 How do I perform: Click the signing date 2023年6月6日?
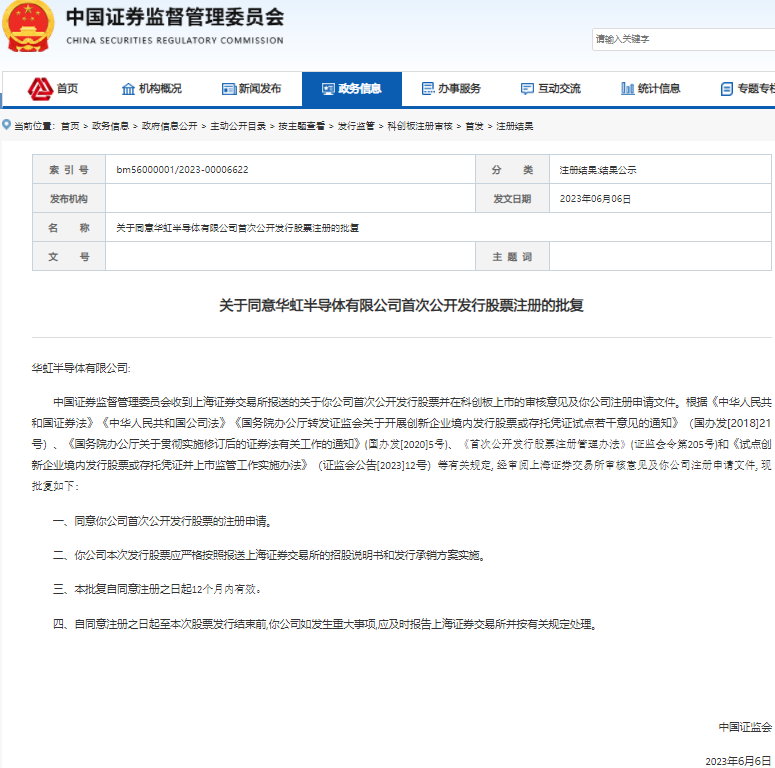[x=738, y=761]
